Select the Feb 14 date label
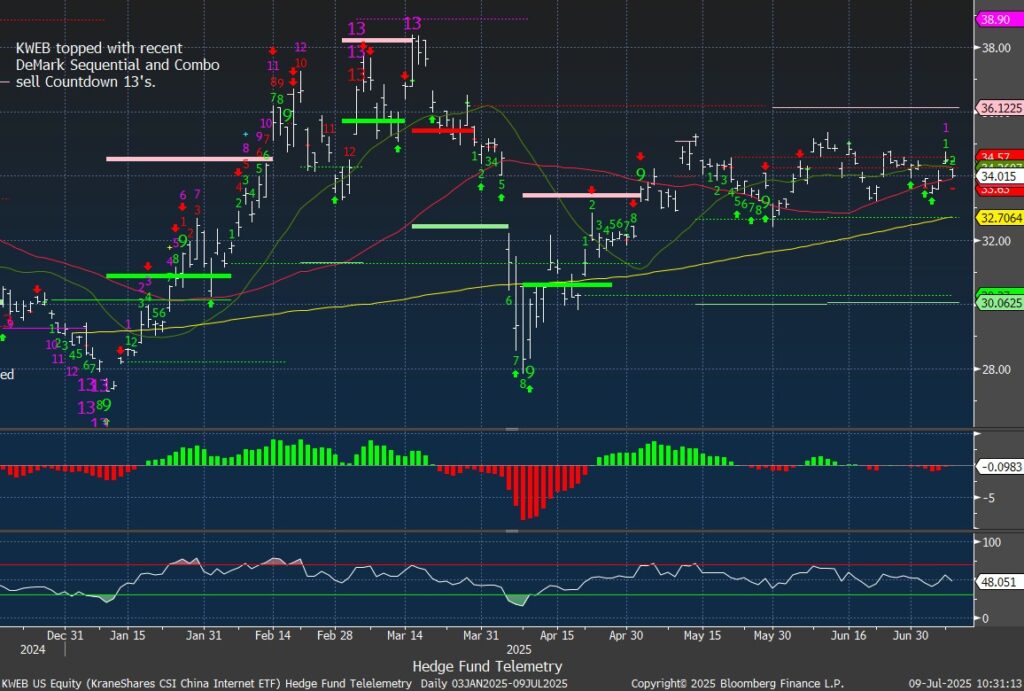This screenshot has width=1024, height=691. 273,635
